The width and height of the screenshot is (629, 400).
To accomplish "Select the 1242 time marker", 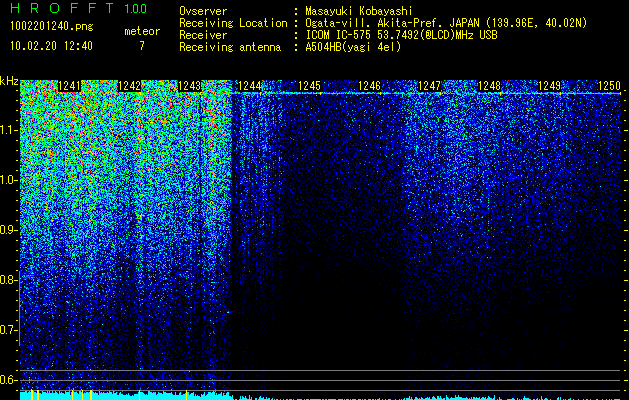I will [x=130, y=86].
